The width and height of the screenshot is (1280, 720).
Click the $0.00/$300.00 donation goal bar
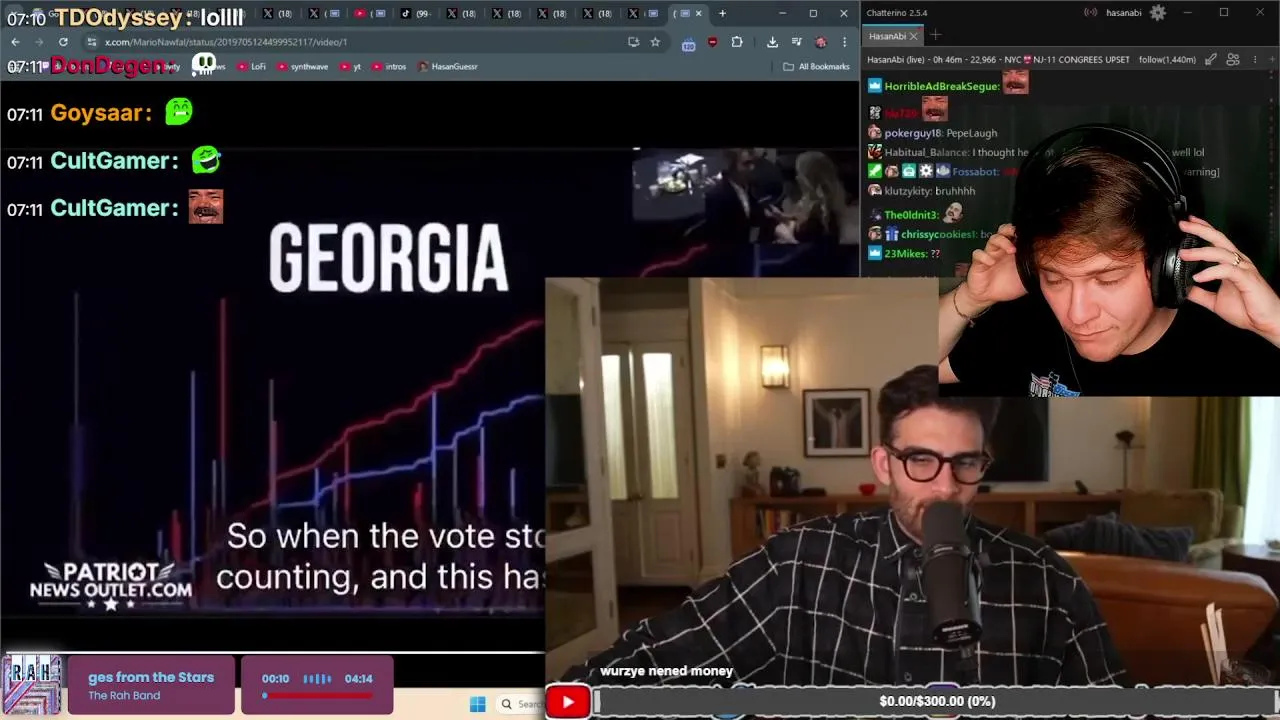[936, 702]
